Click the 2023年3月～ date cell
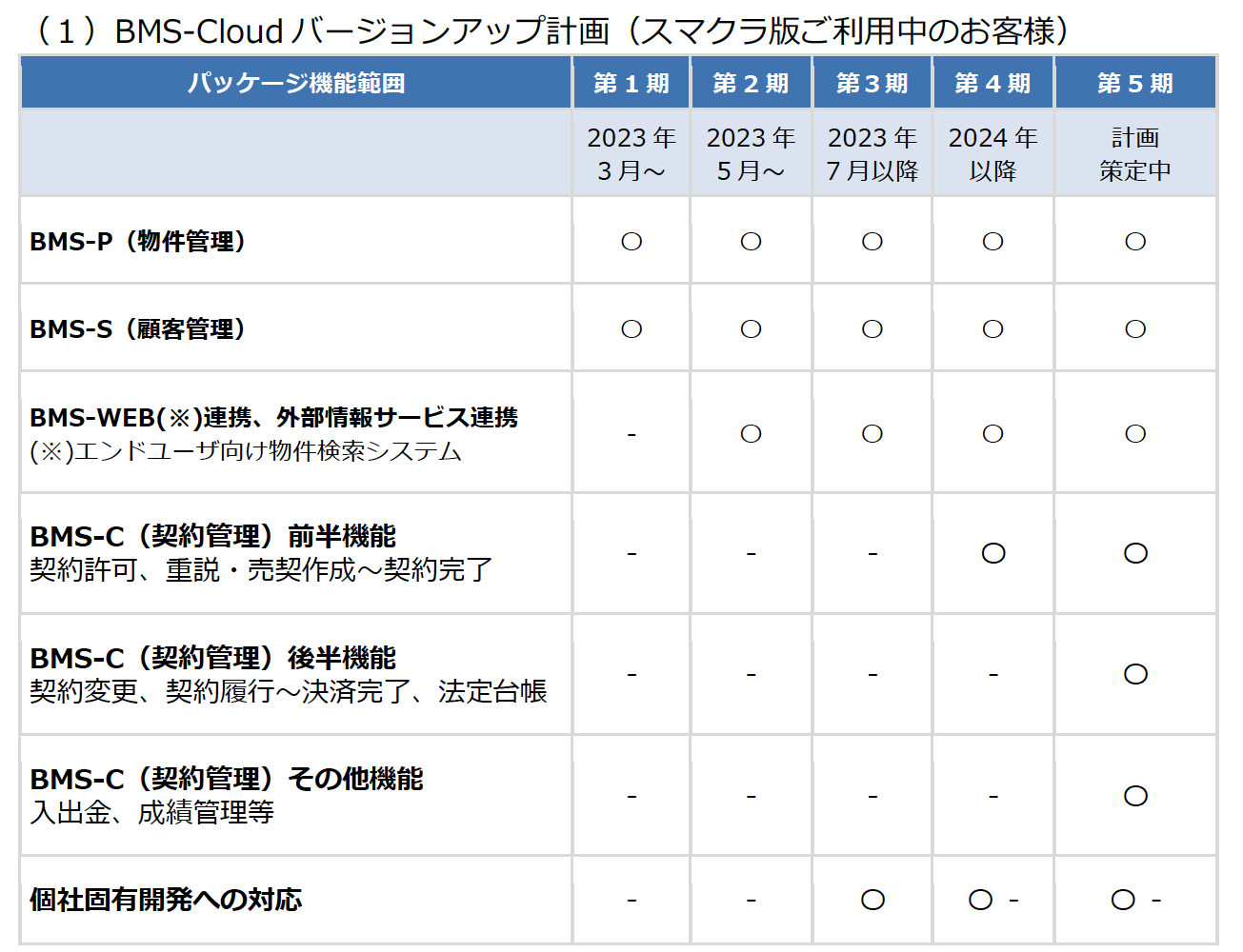 [x=631, y=154]
